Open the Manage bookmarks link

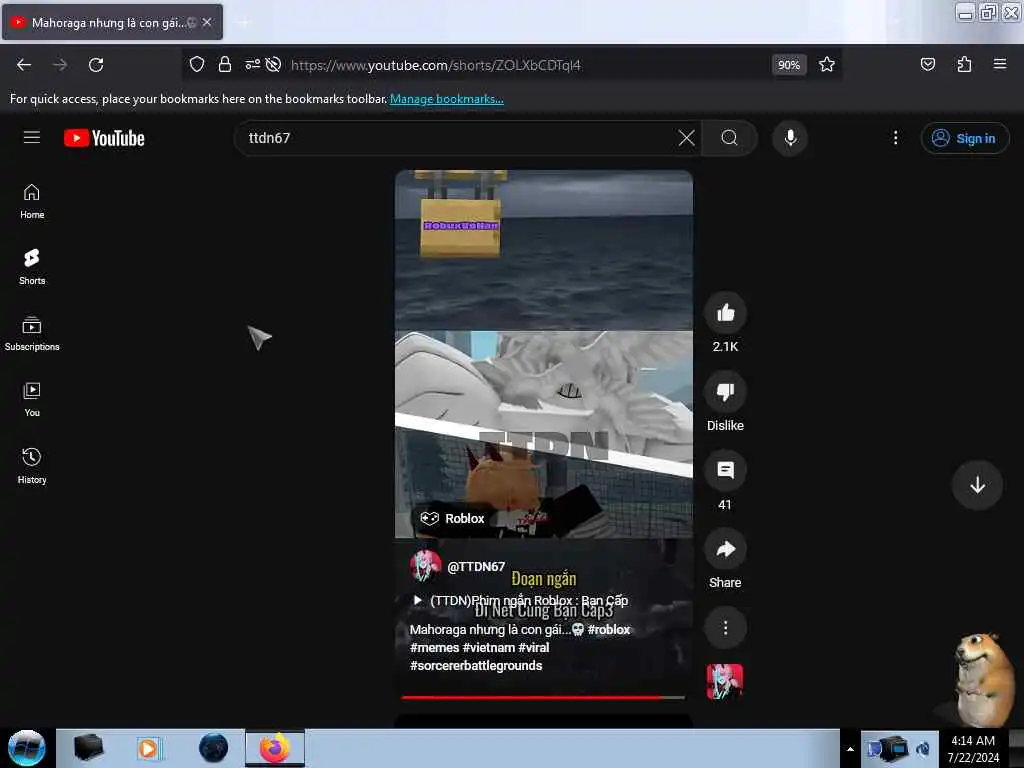click(x=447, y=99)
